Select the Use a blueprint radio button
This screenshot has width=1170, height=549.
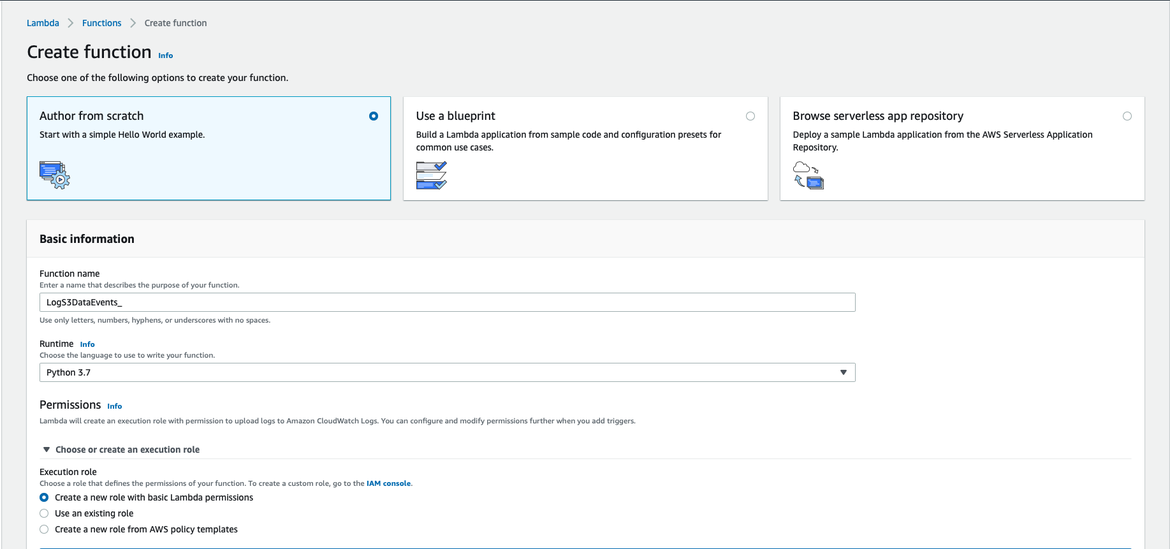750,116
